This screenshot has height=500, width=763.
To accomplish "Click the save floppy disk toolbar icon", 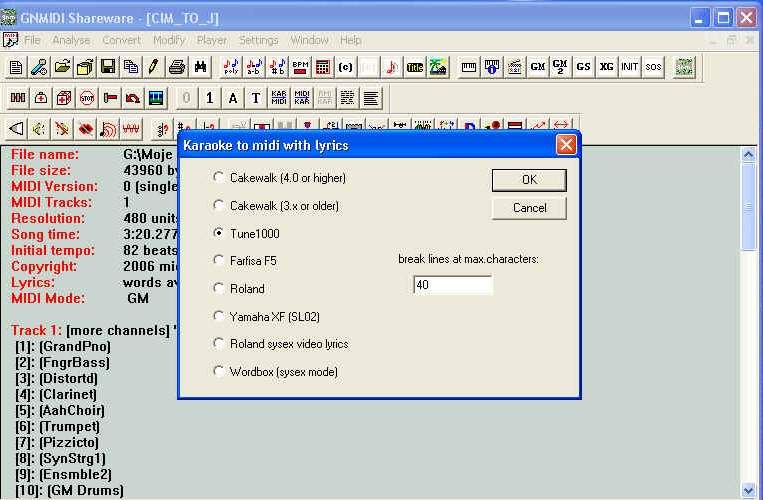I will 107,67.
